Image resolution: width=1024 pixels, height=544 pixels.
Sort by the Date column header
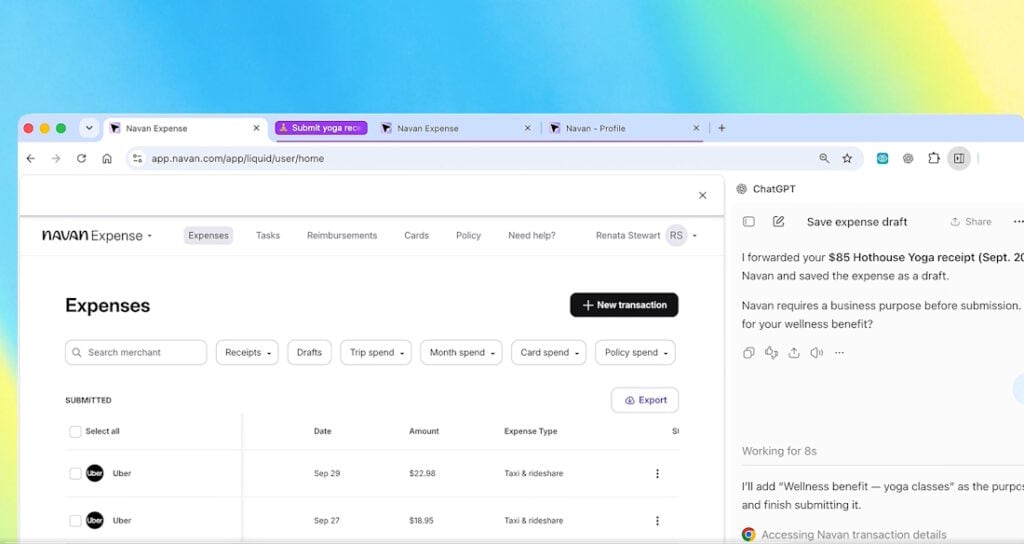[323, 431]
